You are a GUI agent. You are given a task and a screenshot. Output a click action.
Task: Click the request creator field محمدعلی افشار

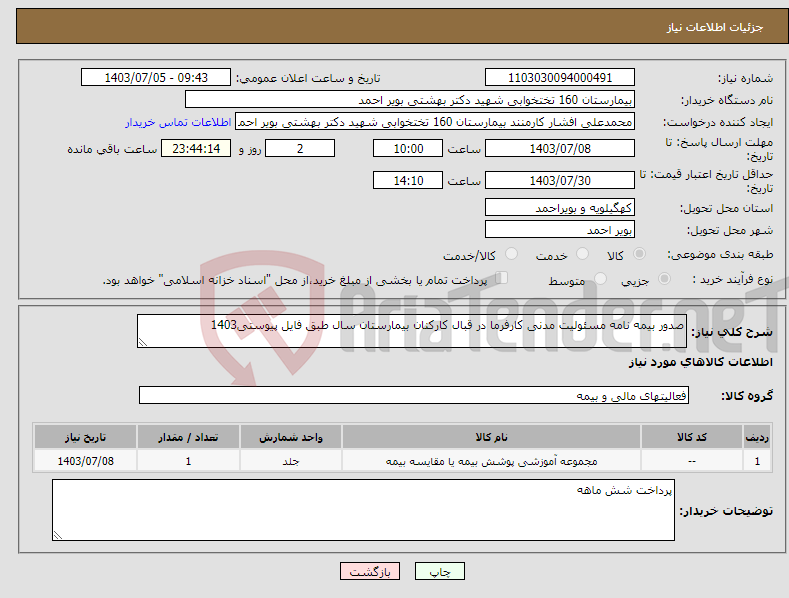[435, 122]
